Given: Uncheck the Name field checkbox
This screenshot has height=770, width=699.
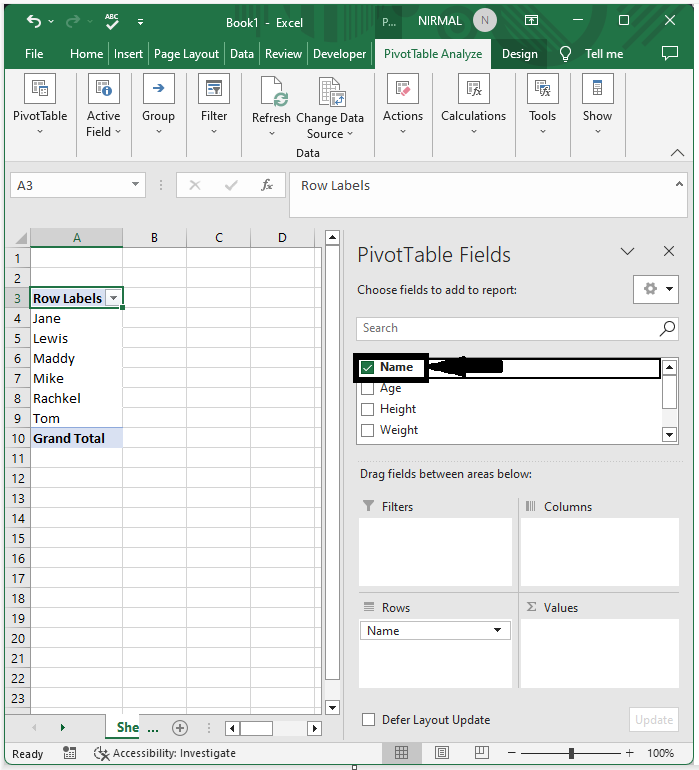Looking at the screenshot, I should pyautogui.click(x=367, y=367).
